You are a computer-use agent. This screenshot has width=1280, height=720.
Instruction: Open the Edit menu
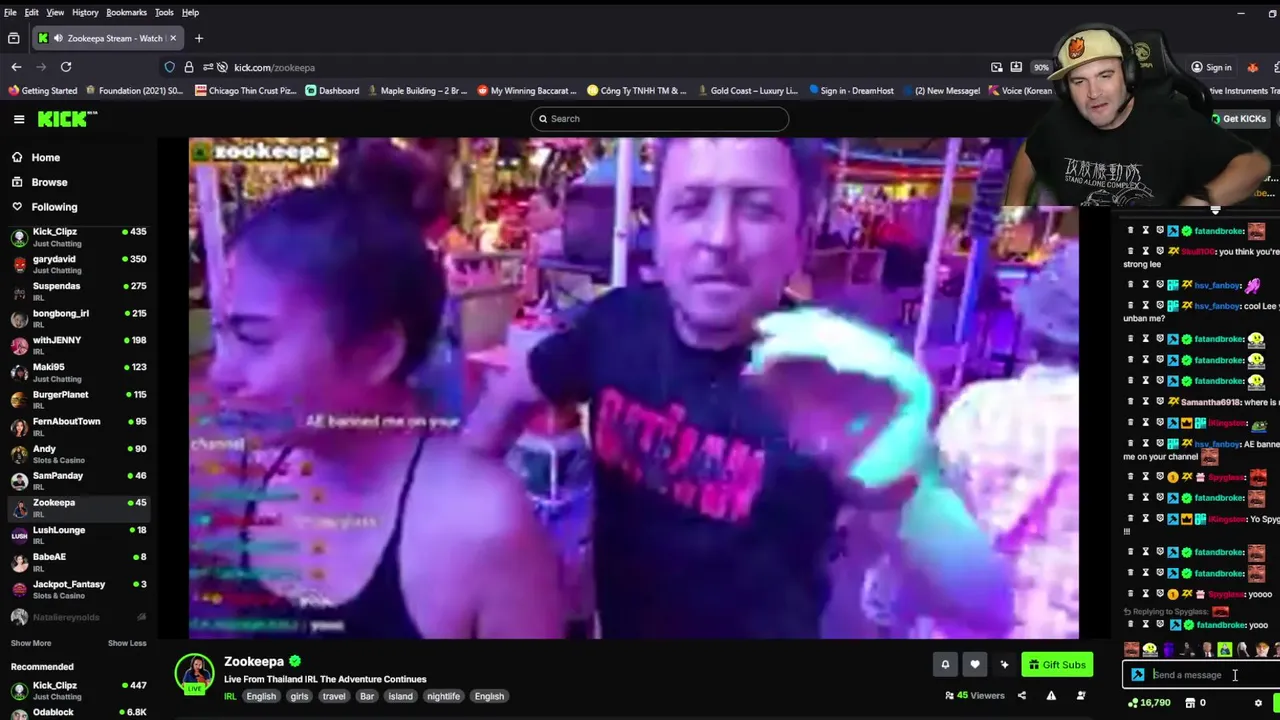click(32, 12)
